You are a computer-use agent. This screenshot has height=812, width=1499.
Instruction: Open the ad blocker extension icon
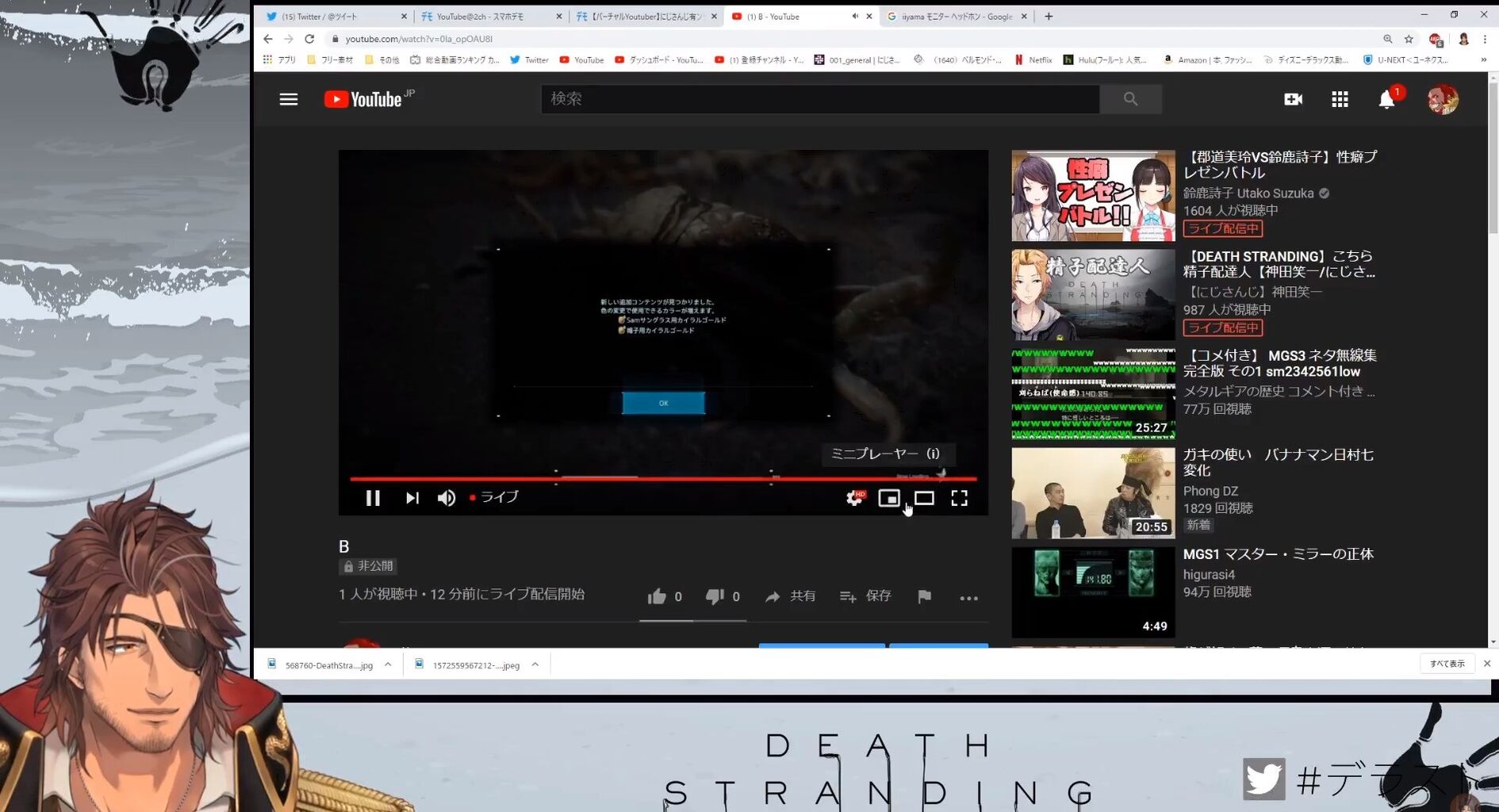tap(1436, 39)
